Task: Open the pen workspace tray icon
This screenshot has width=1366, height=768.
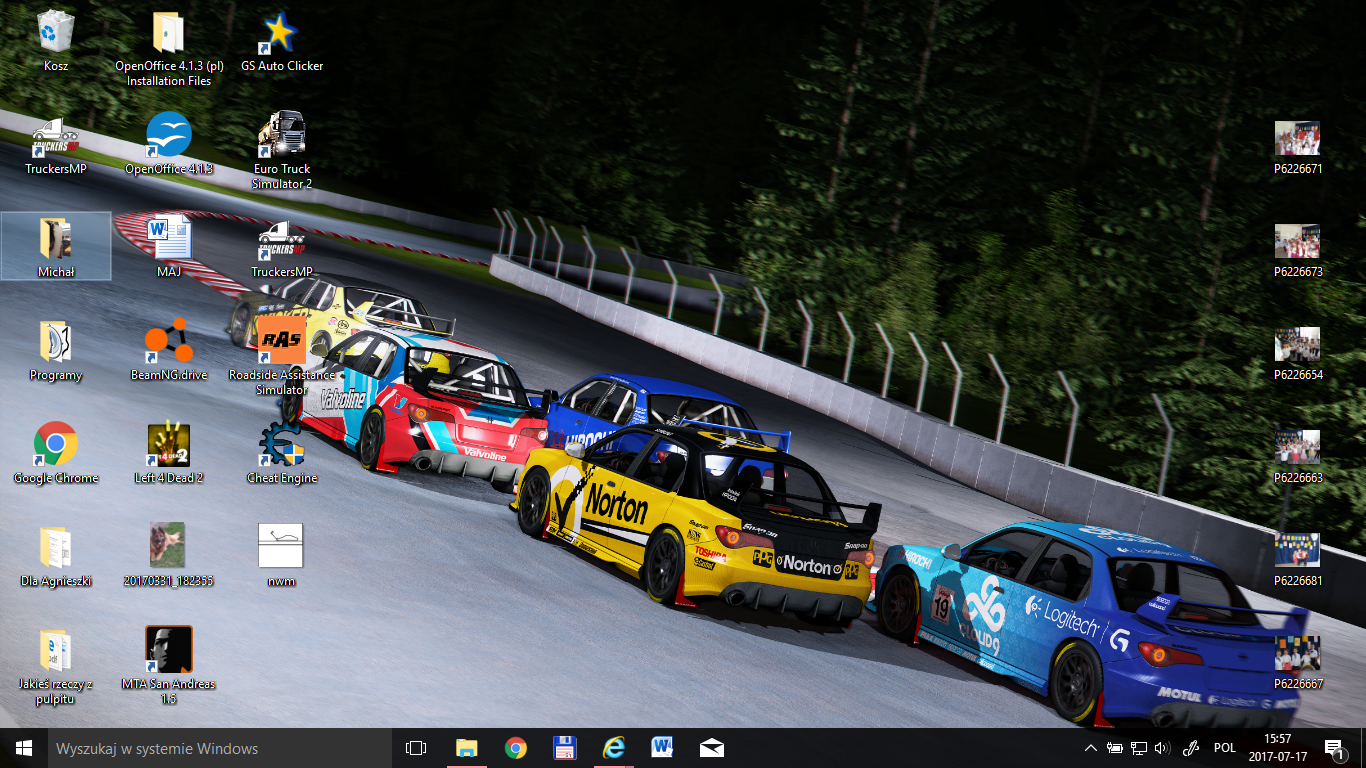Action: point(1191,748)
